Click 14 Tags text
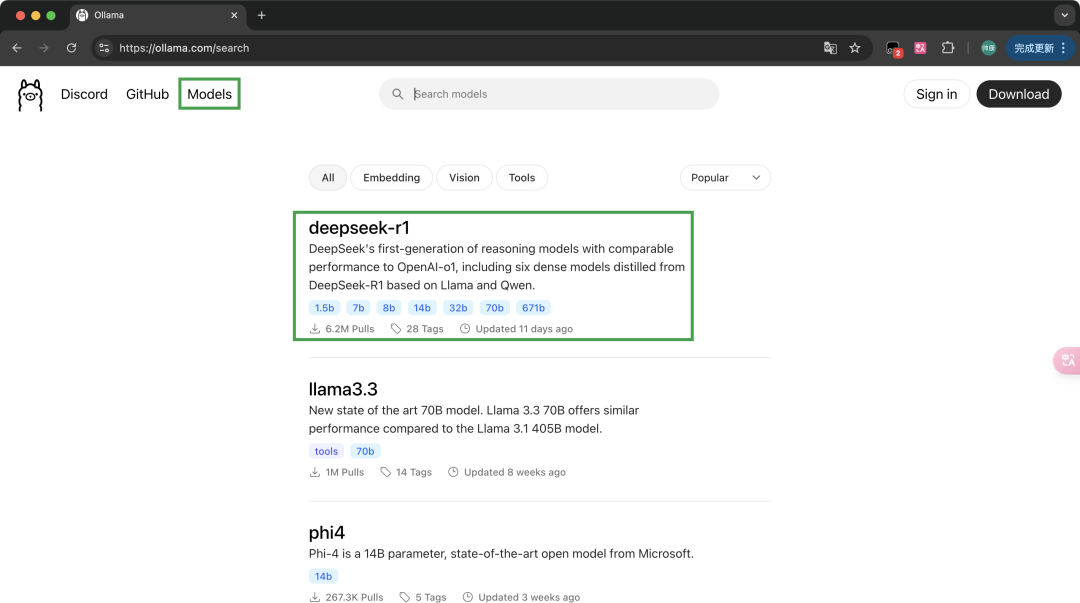This screenshot has height=603, width=1080. point(414,472)
